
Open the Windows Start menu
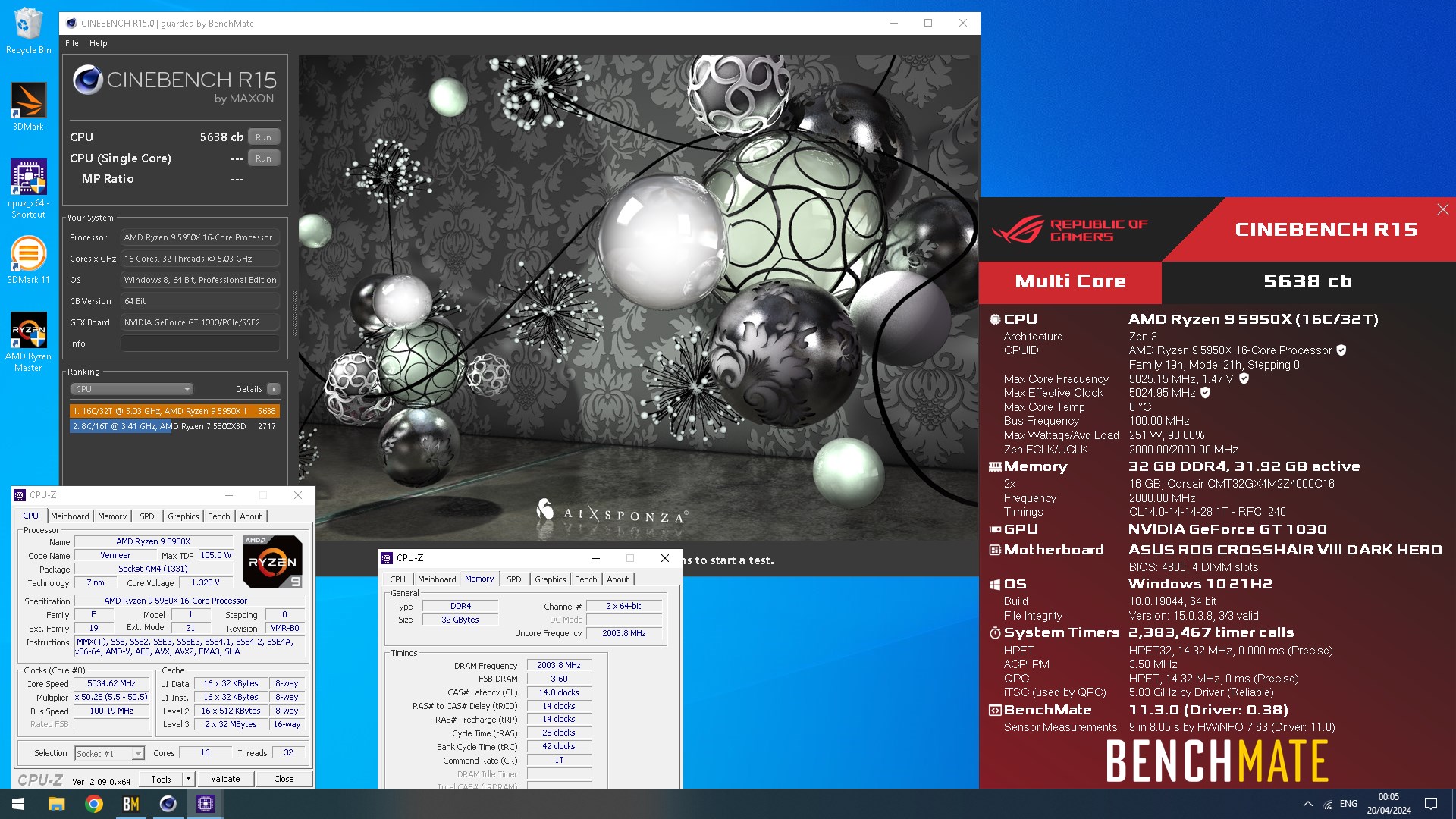18,804
